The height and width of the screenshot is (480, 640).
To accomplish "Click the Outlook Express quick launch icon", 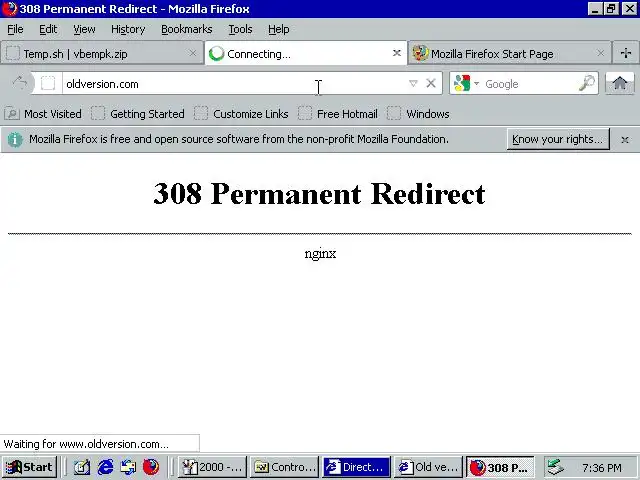I will coord(128,467).
